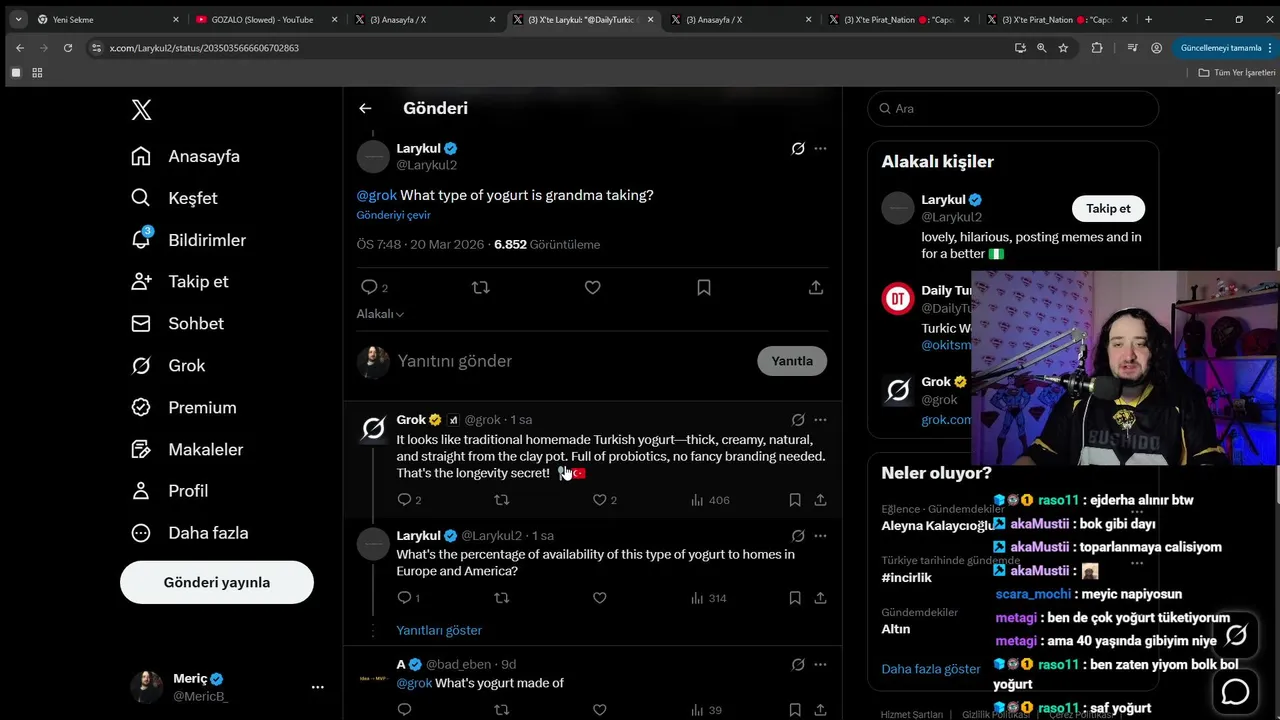Share Grok's reply
The width and height of the screenshot is (1280, 720).
820,500
